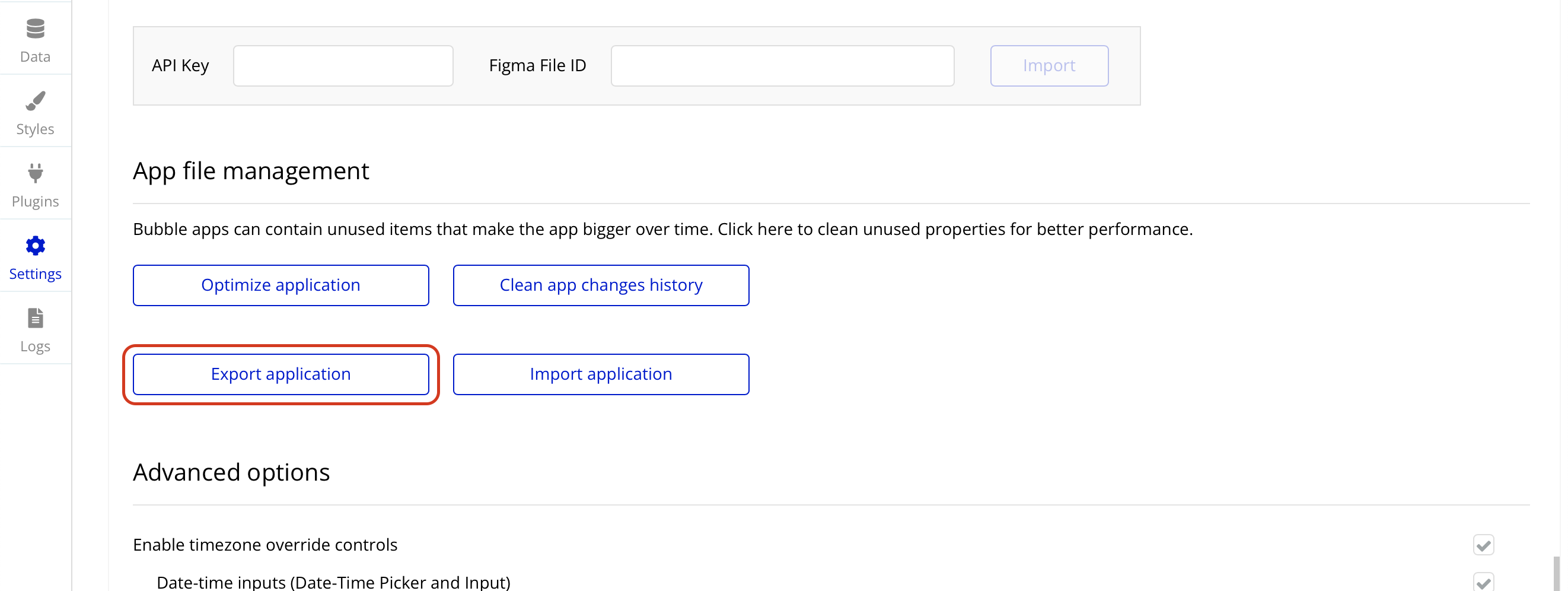Open the Plugins plug icon
This screenshot has width=1568, height=591.
tap(36, 174)
